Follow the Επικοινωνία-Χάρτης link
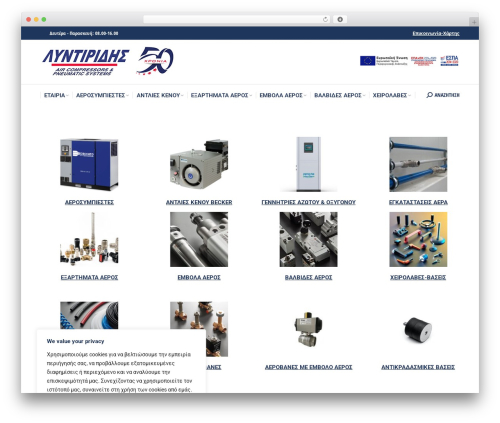500x423 pixels. click(436, 33)
